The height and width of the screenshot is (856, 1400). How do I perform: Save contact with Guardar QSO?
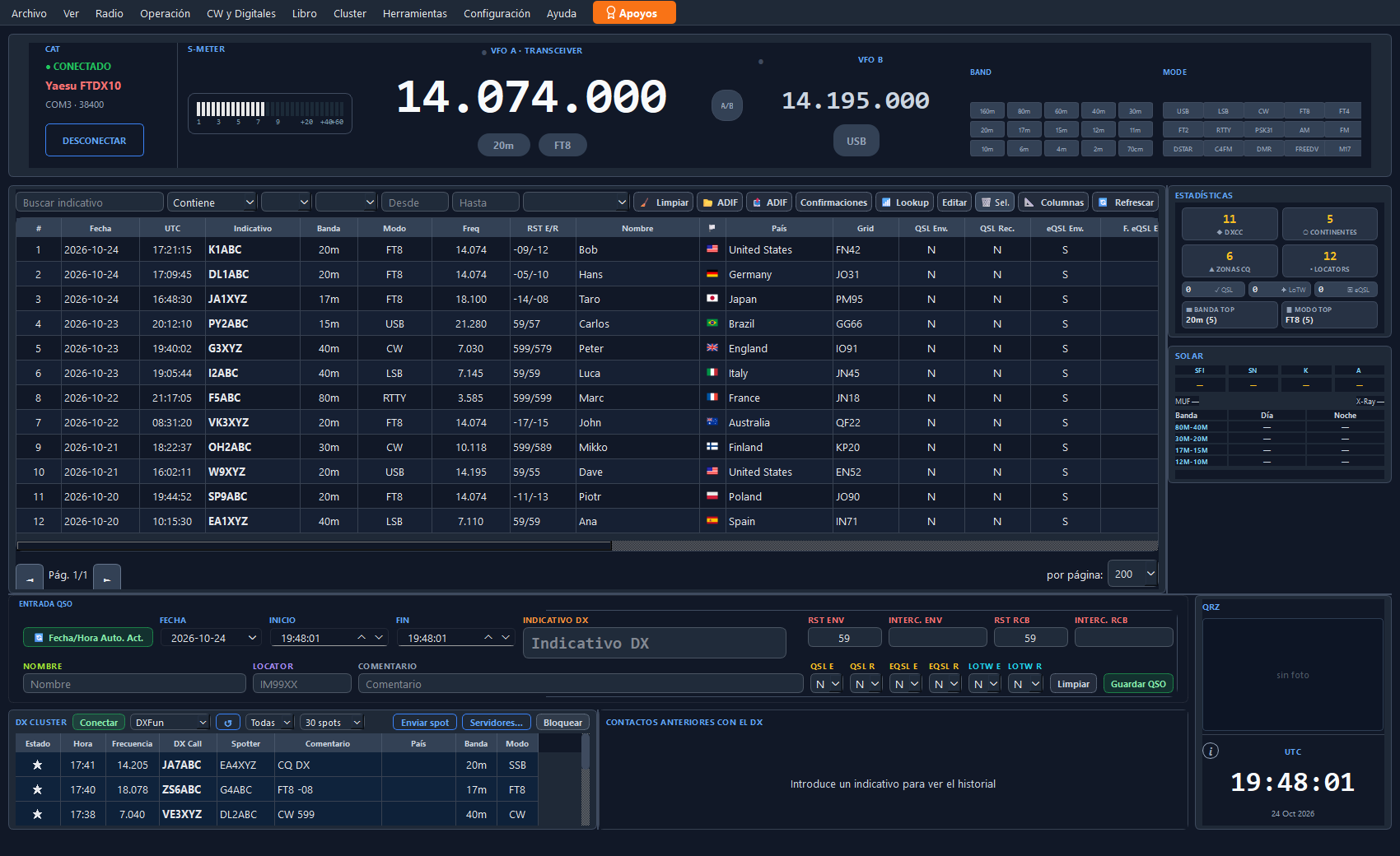point(1138,684)
